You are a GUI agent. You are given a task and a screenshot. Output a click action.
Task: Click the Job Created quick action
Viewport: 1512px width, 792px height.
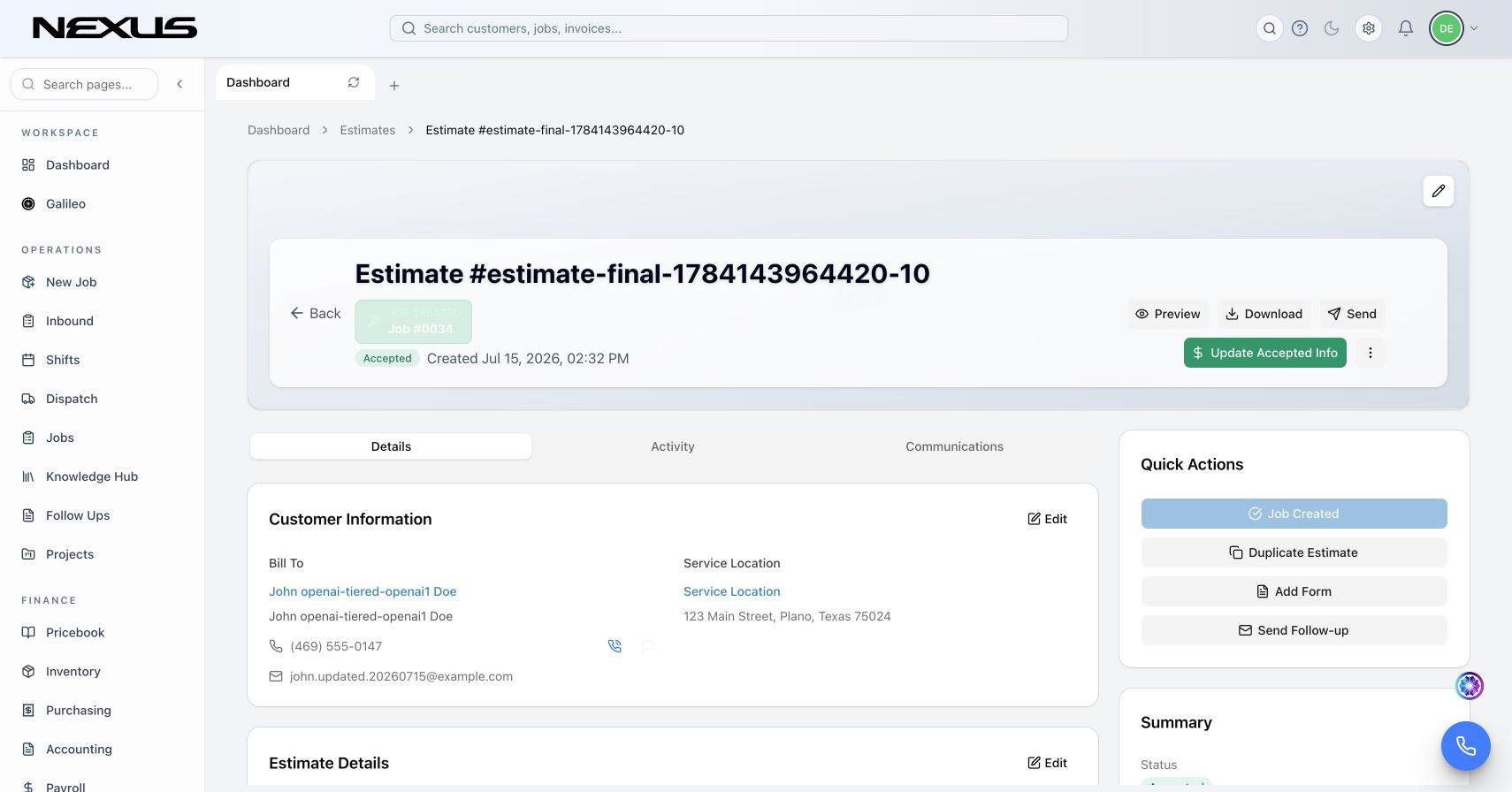(x=1294, y=514)
